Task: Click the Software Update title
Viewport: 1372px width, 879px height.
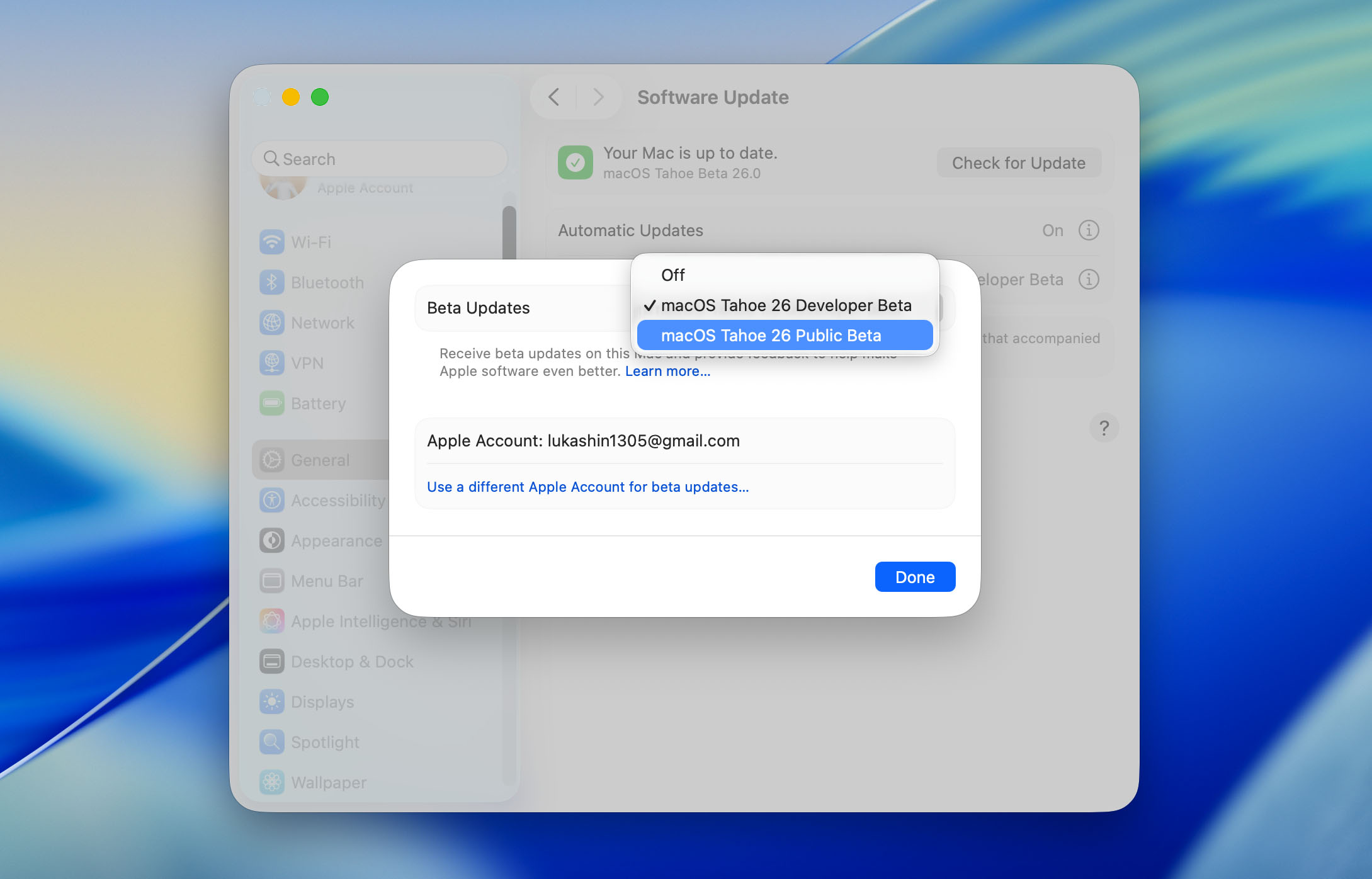Action: pyautogui.click(x=713, y=97)
